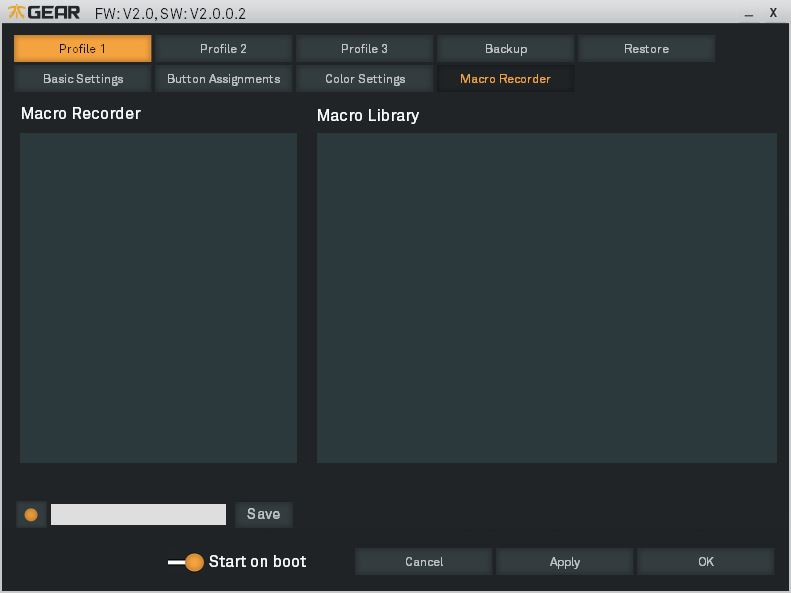Click the Restore button
Image resolution: width=791 pixels, height=593 pixels.
[x=646, y=49]
